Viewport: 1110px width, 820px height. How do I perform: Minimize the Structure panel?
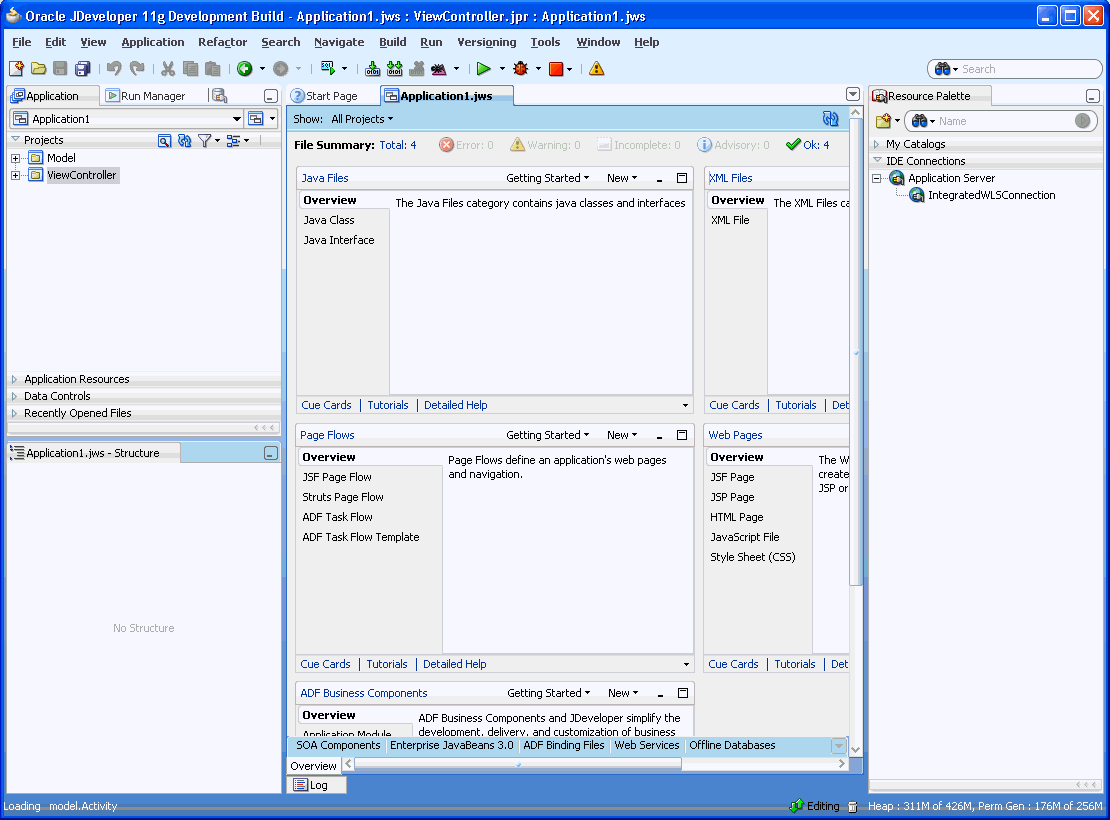270,453
